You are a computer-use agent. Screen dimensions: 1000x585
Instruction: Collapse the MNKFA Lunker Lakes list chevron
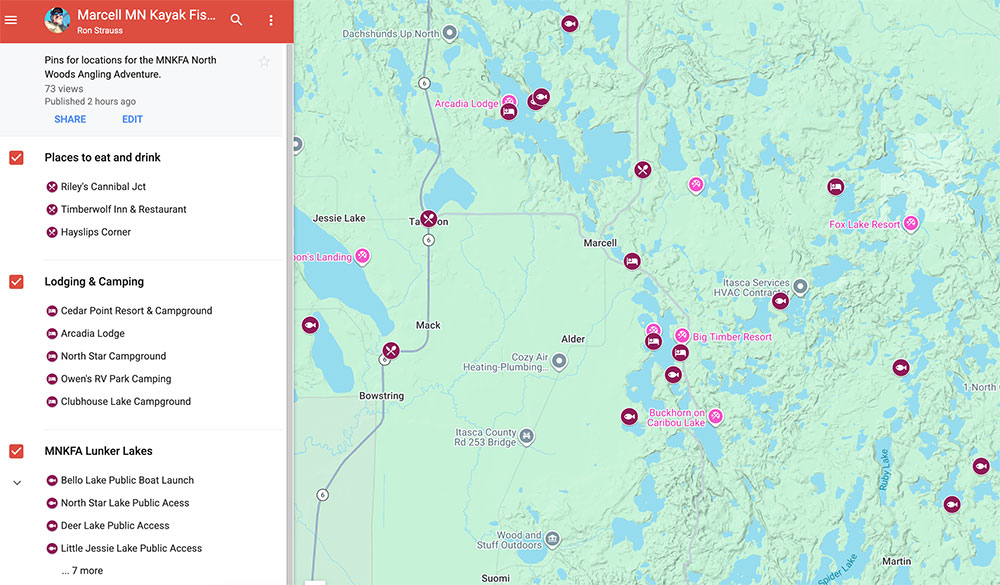pyautogui.click(x=16, y=482)
